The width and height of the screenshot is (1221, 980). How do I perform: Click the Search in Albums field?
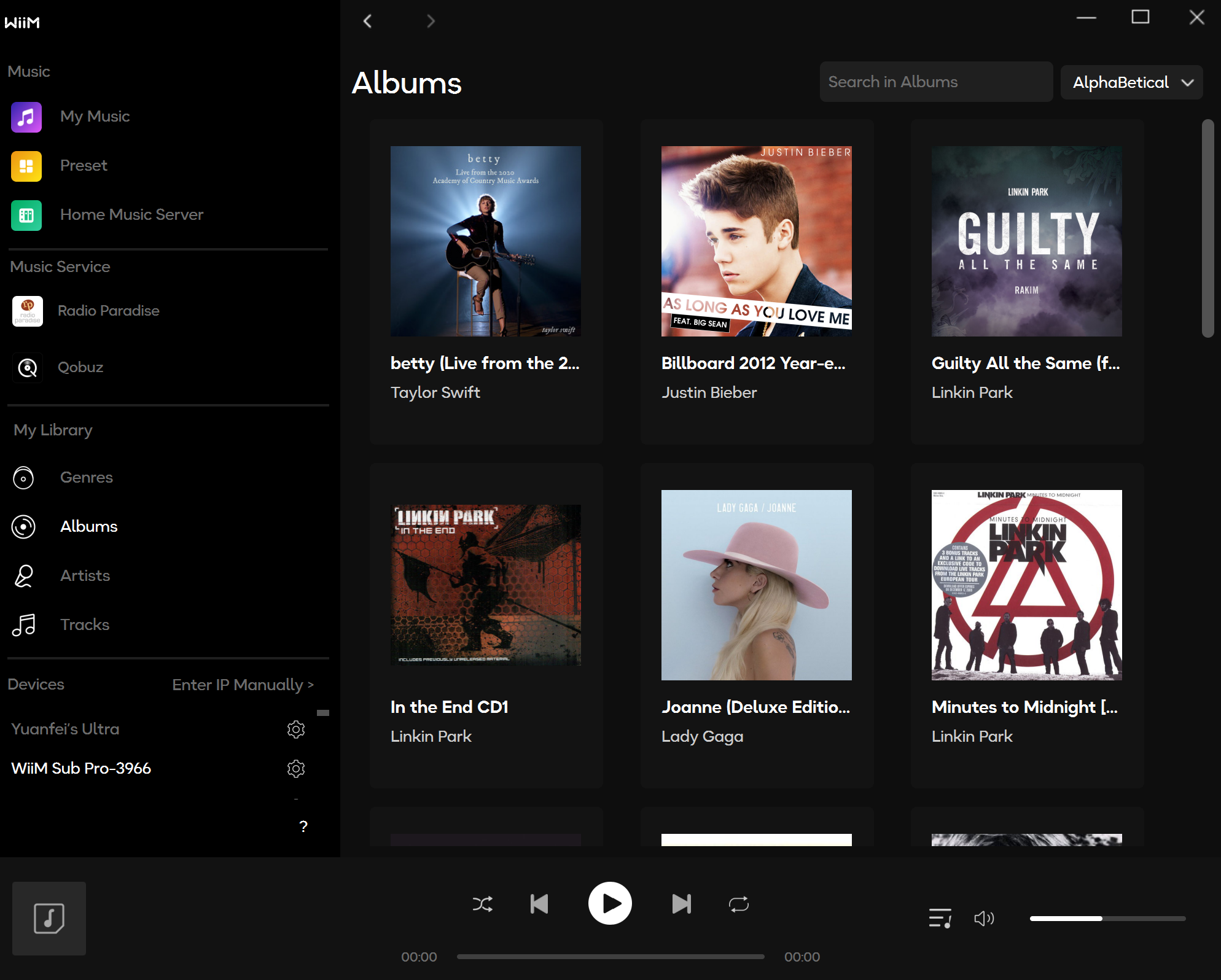pos(935,82)
